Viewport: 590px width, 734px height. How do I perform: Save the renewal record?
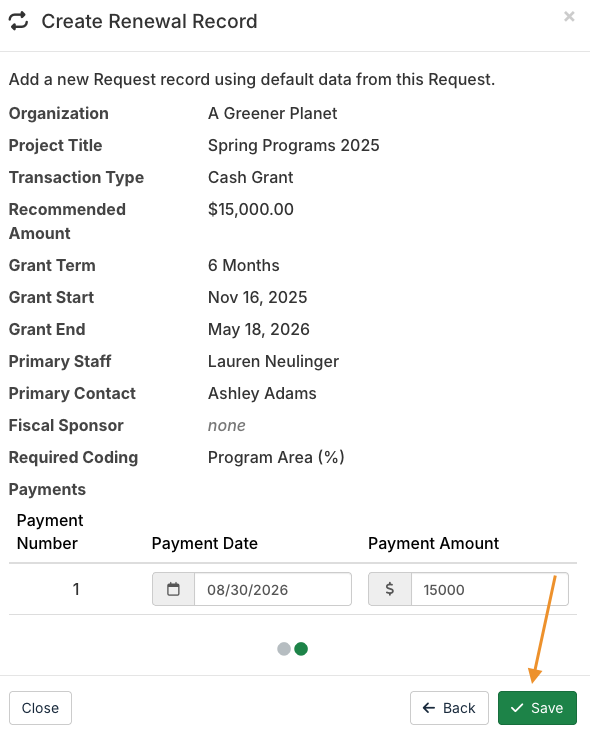537,708
